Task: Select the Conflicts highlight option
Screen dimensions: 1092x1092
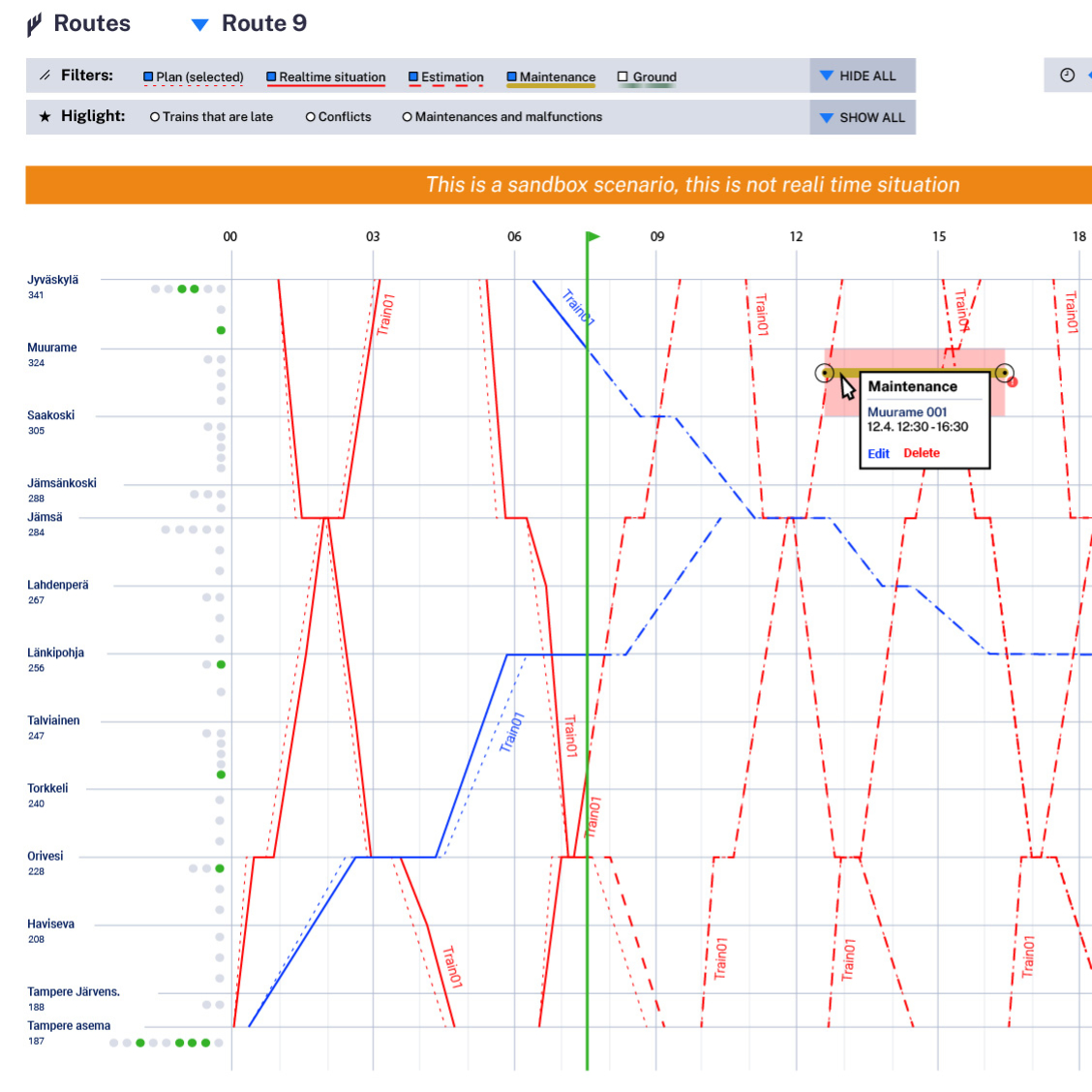Action: click(x=311, y=117)
